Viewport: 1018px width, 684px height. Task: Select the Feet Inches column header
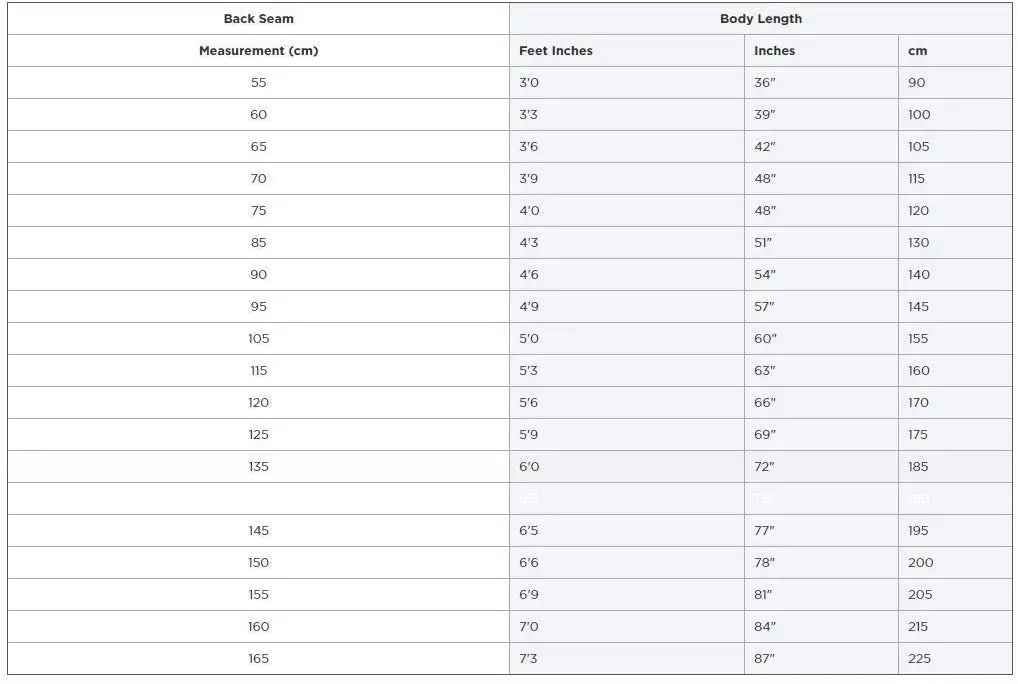coord(556,51)
